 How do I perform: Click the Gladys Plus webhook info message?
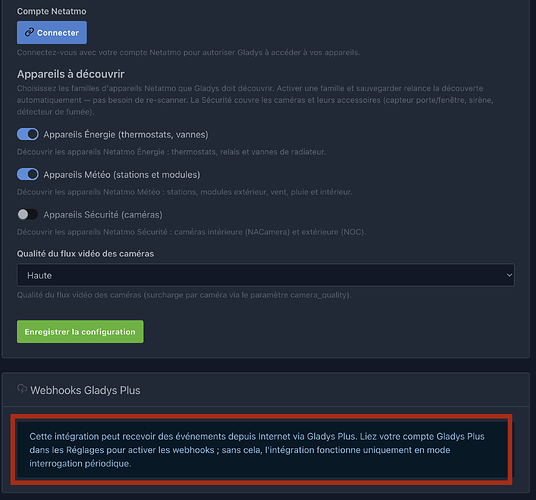point(262,449)
